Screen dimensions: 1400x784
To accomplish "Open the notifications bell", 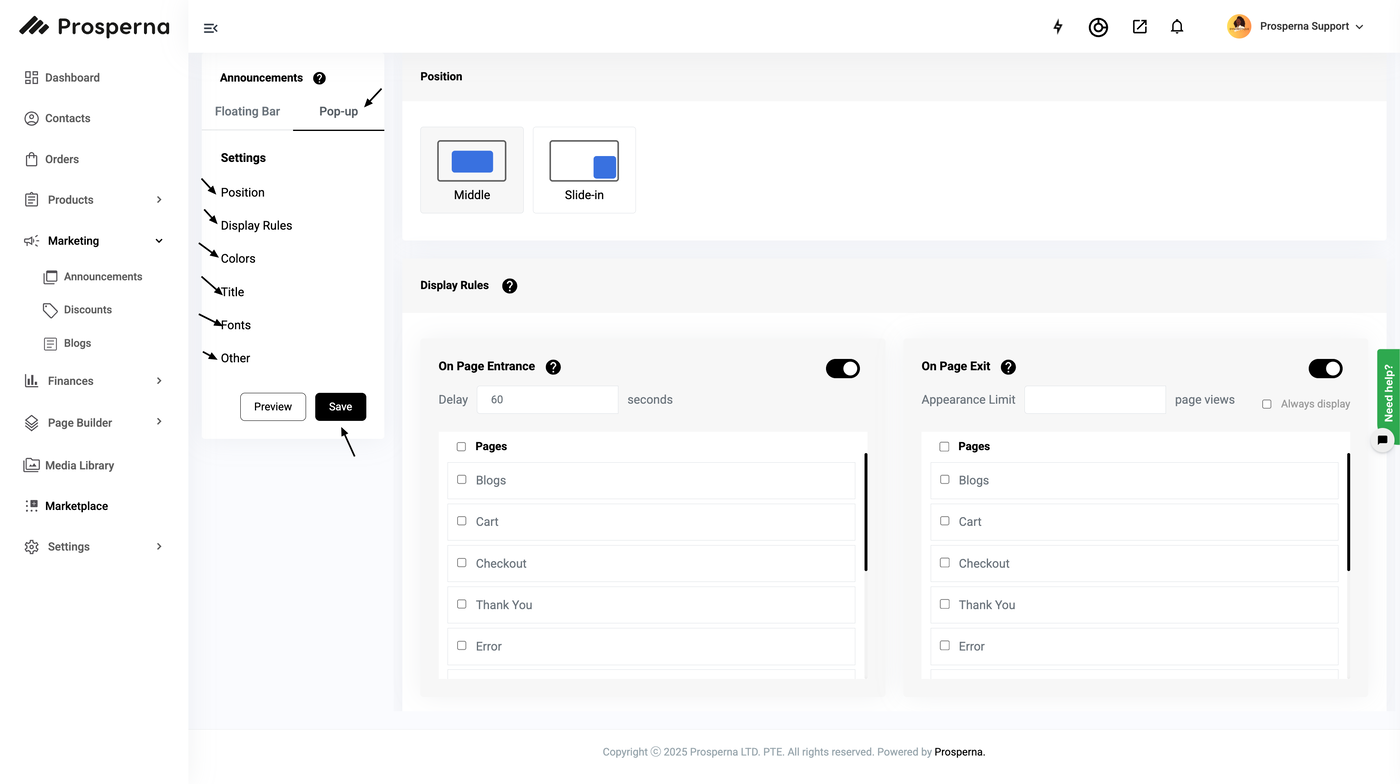I will (1177, 27).
